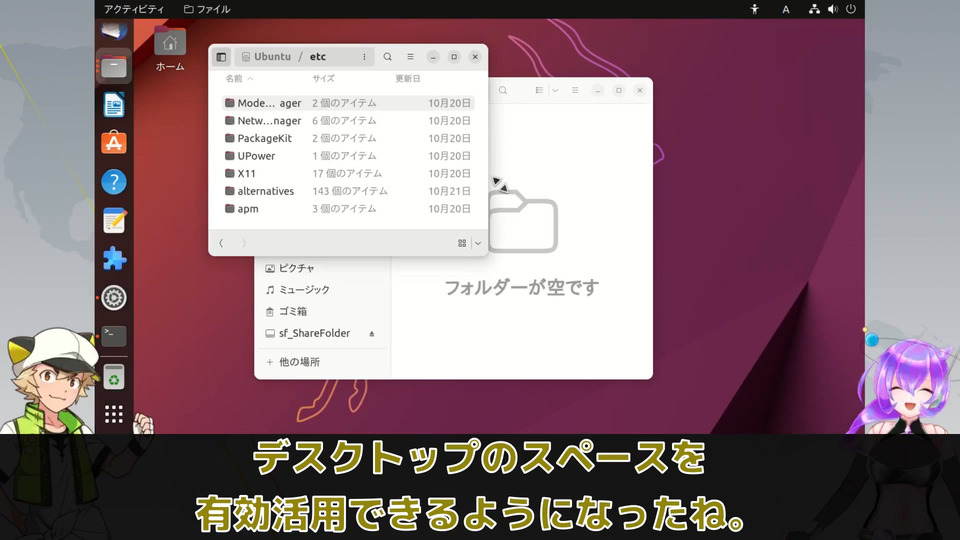The image size is (960, 540).
Task: Open the accessibility menu in top bar
Action: (x=754, y=9)
